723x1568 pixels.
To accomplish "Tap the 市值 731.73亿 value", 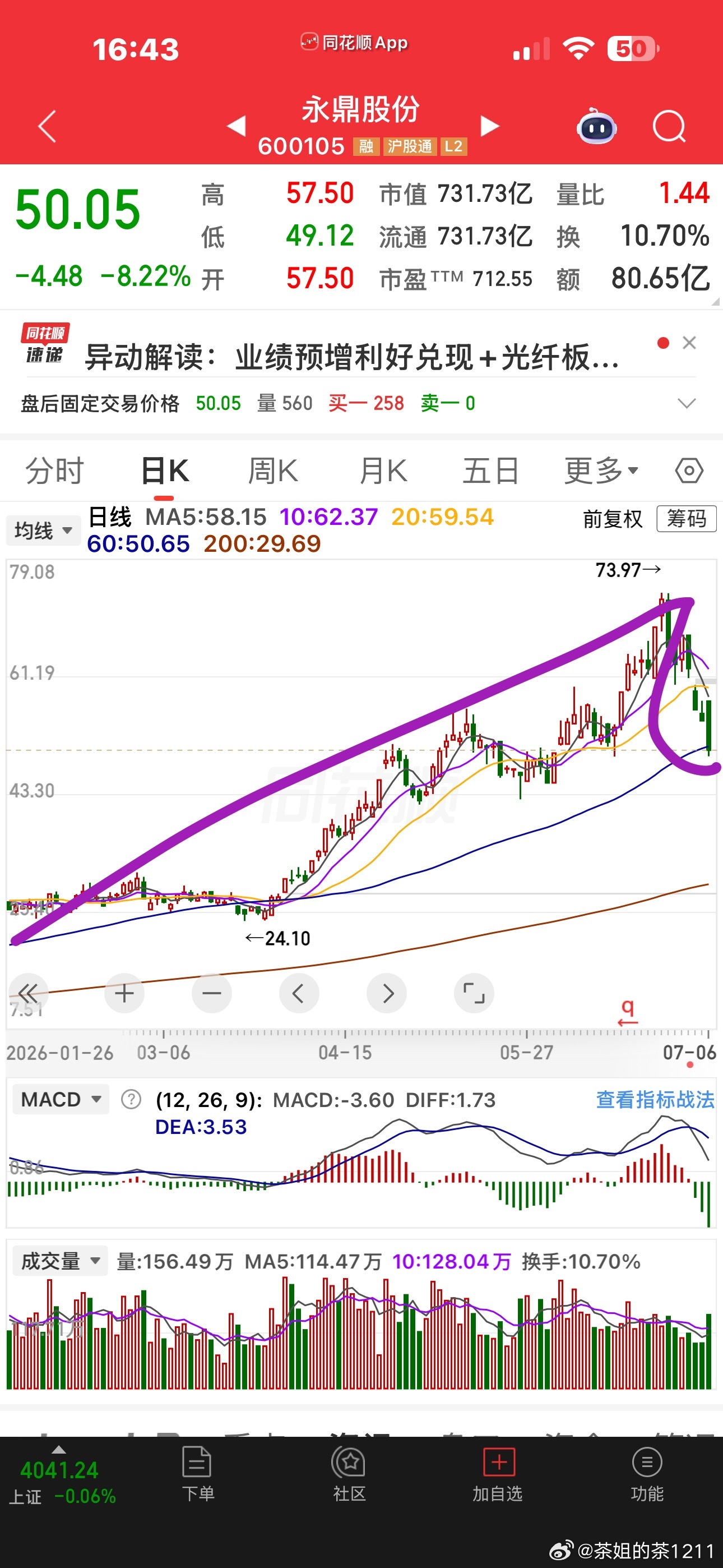I will [x=485, y=193].
